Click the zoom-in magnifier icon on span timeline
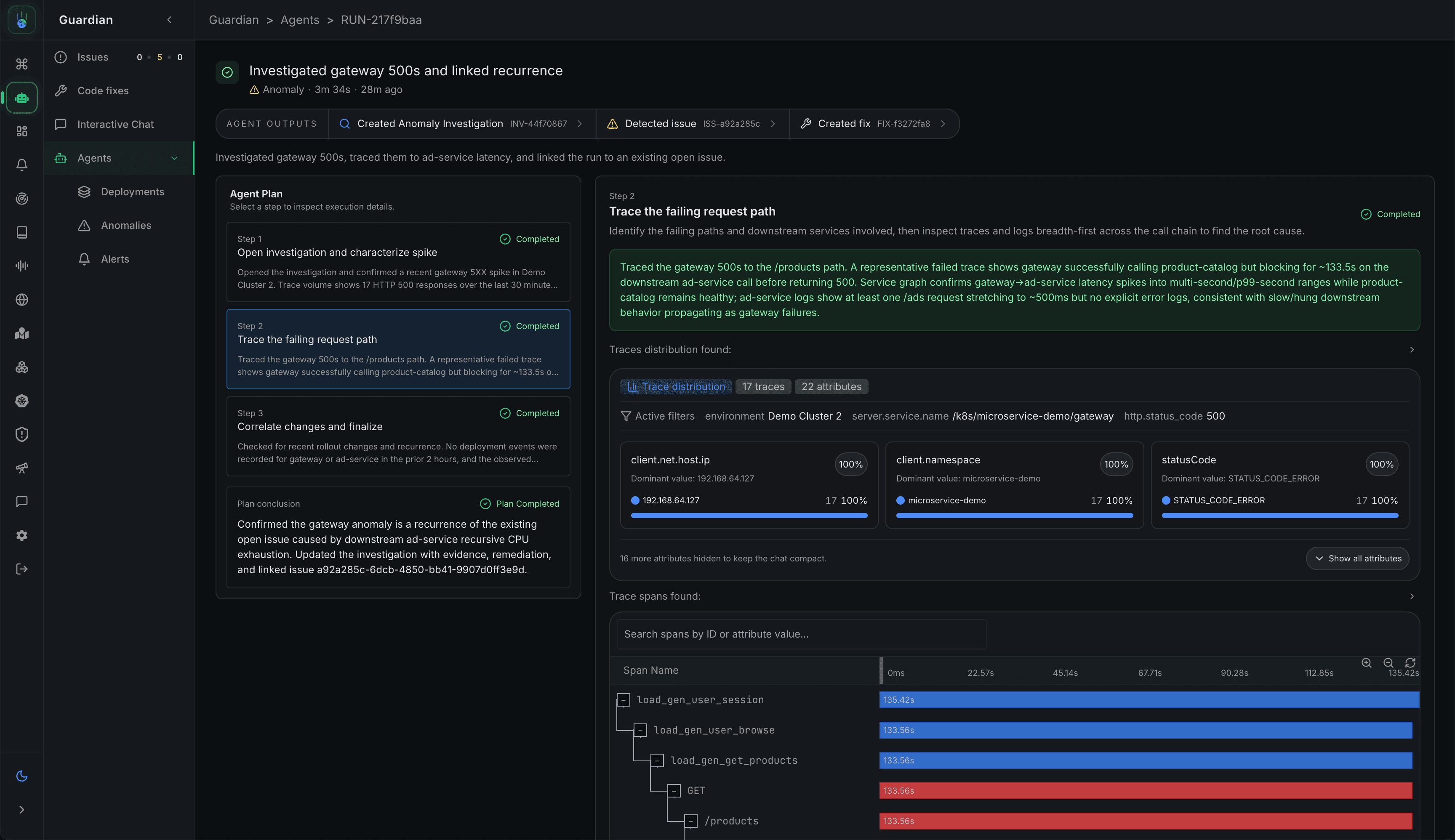This screenshot has width=1455, height=840. point(1366,663)
